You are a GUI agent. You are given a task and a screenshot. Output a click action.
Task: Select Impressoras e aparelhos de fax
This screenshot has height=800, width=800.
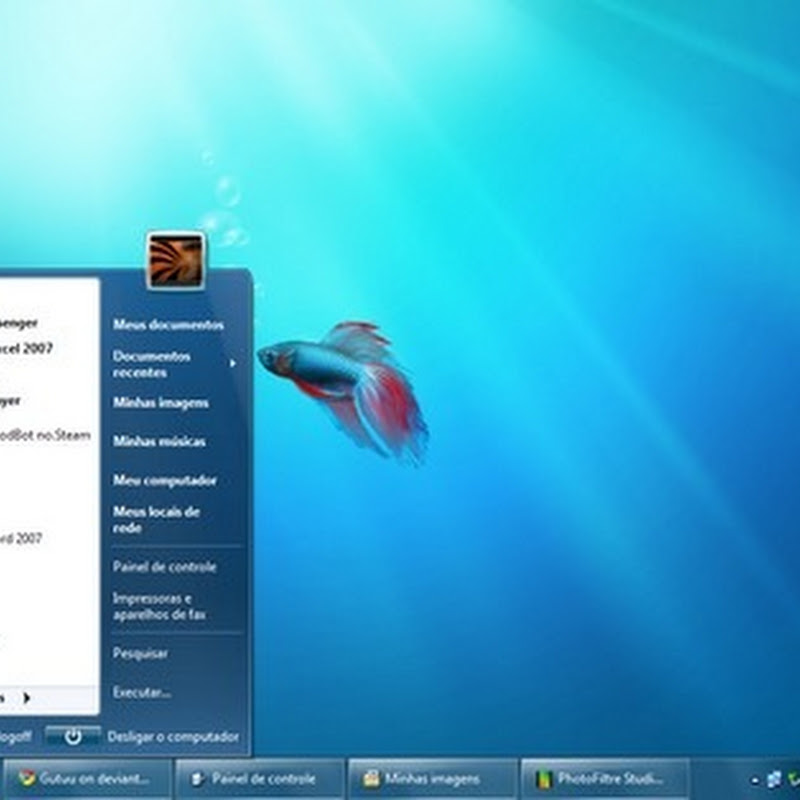coord(159,606)
